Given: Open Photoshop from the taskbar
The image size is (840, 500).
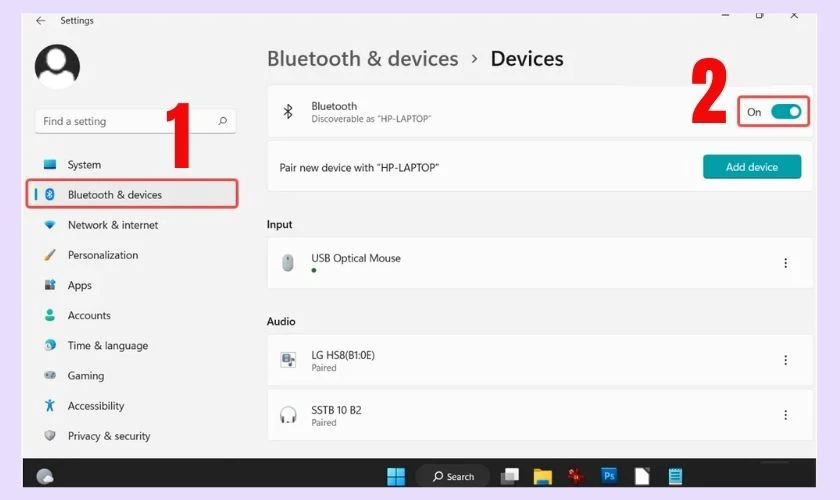Looking at the screenshot, I should [x=609, y=475].
